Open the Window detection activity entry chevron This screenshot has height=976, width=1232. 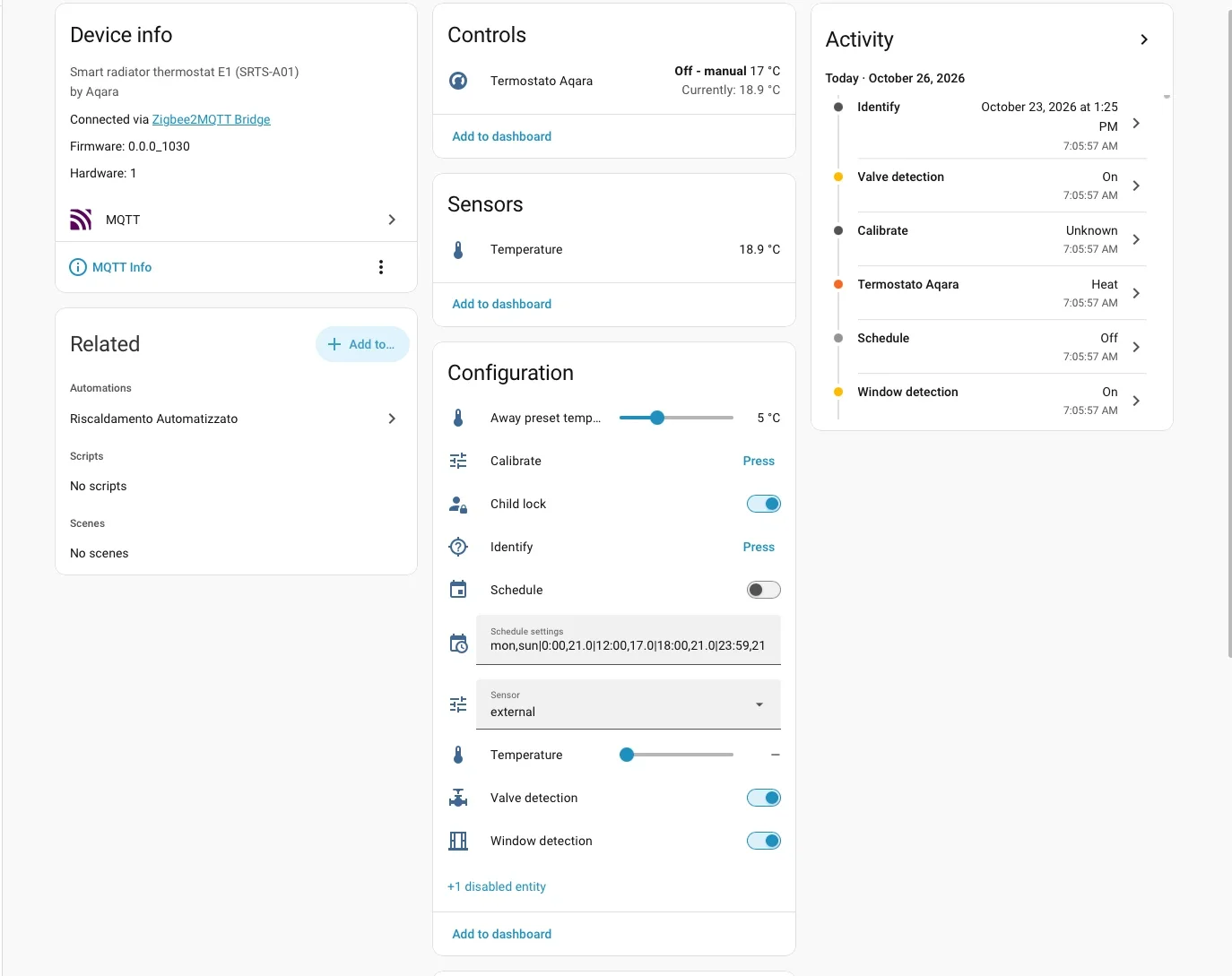(1136, 401)
